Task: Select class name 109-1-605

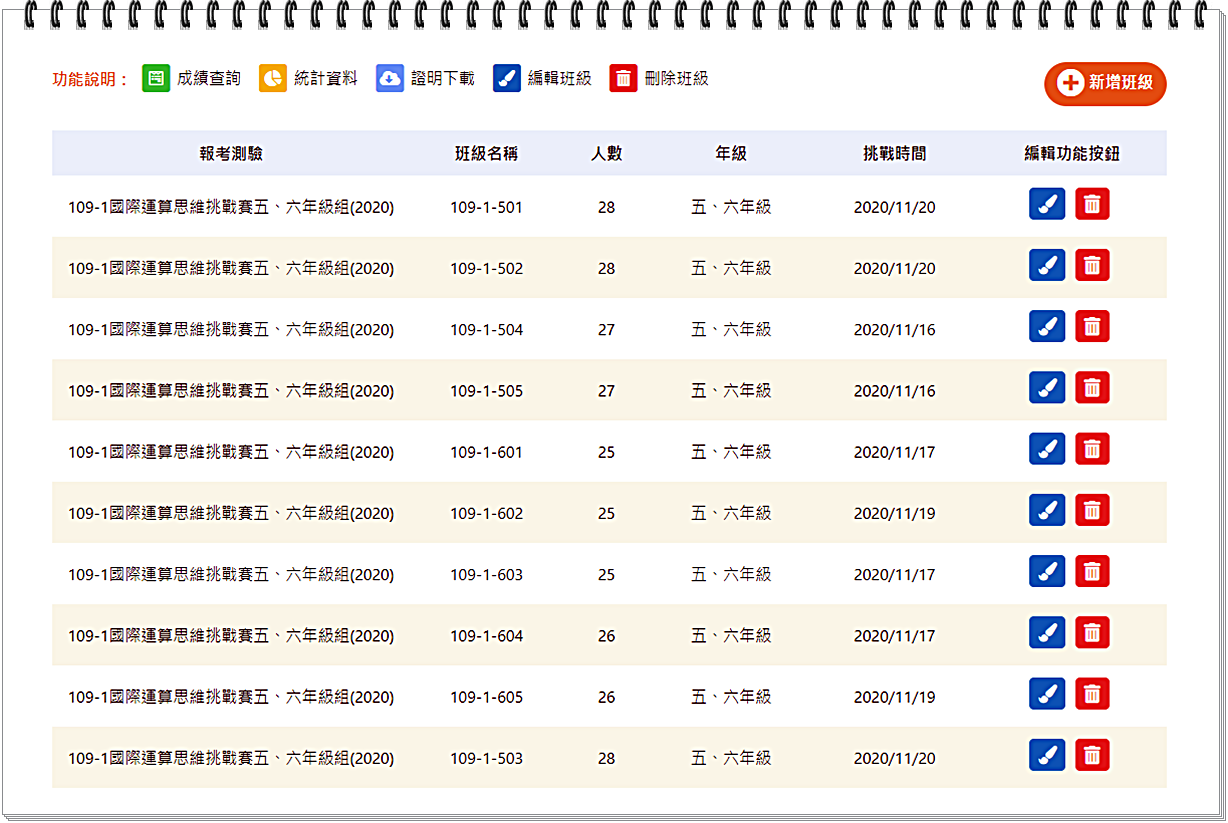Action: [486, 698]
